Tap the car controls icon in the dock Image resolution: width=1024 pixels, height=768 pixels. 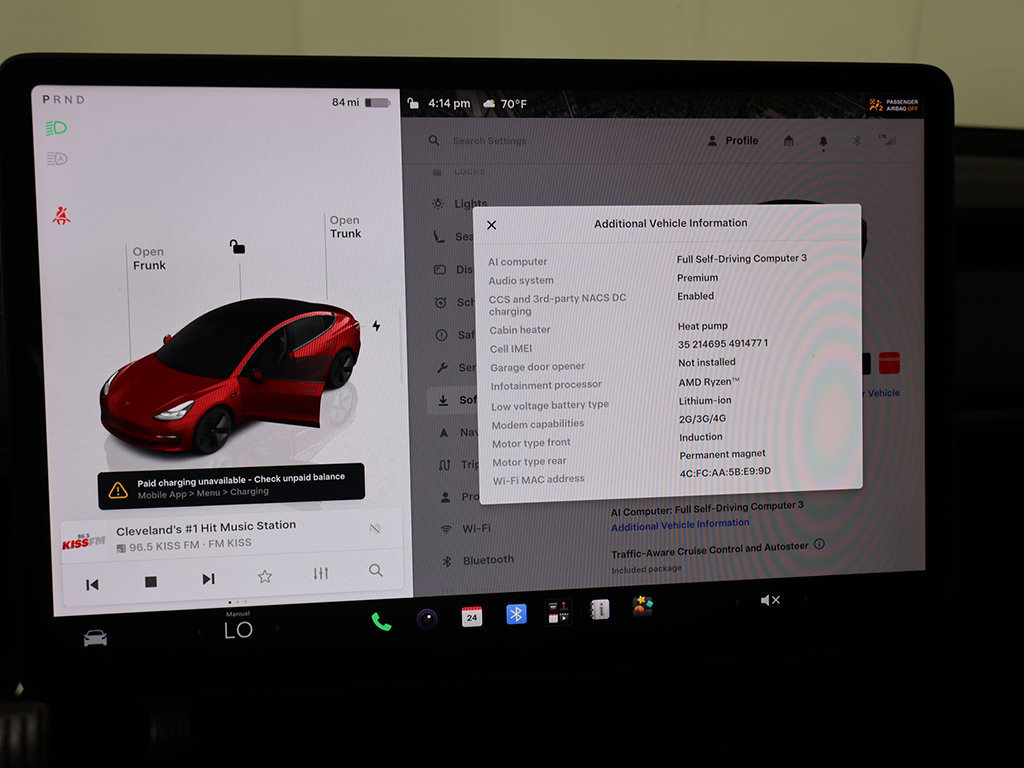(x=95, y=637)
